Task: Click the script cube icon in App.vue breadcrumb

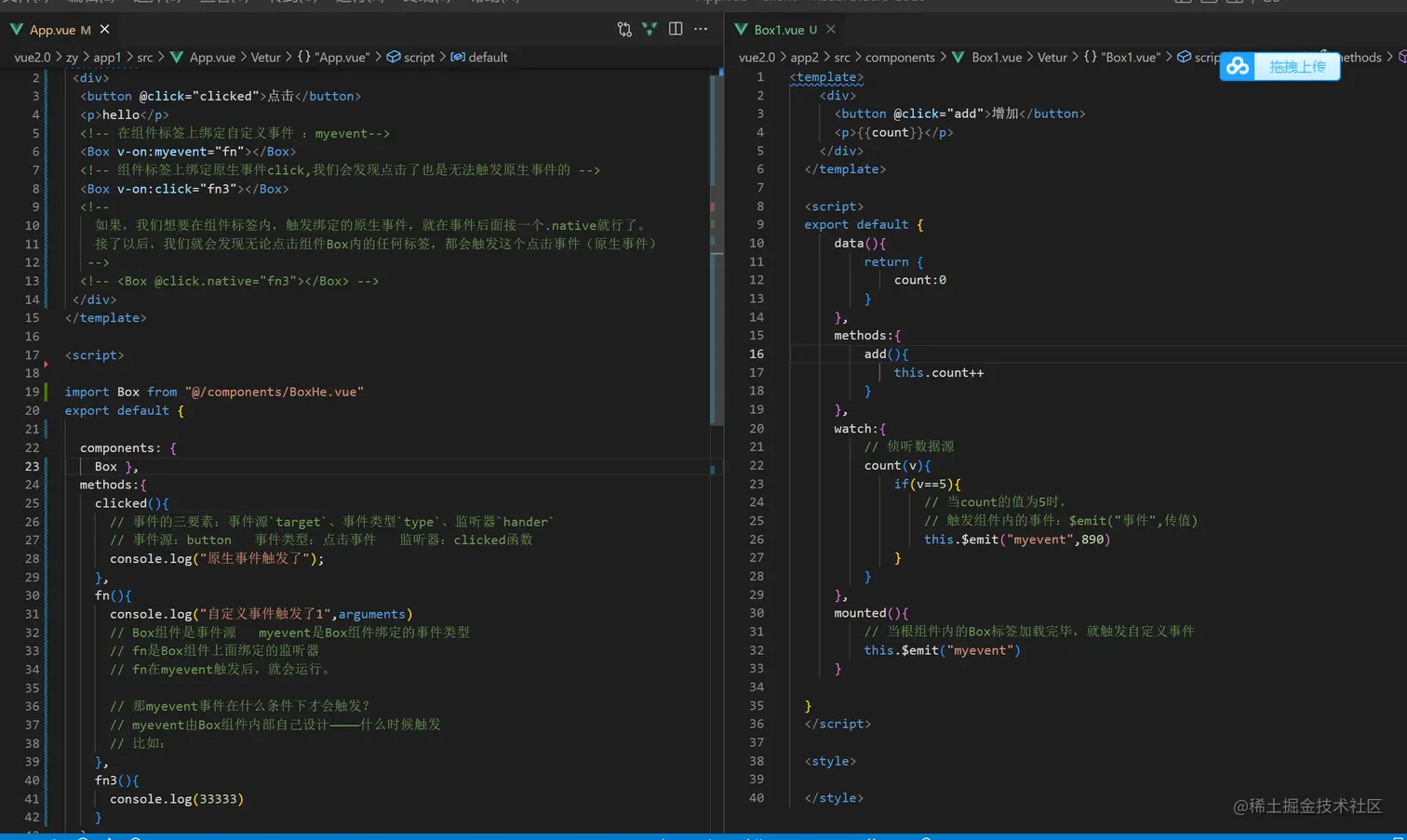Action: [394, 58]
